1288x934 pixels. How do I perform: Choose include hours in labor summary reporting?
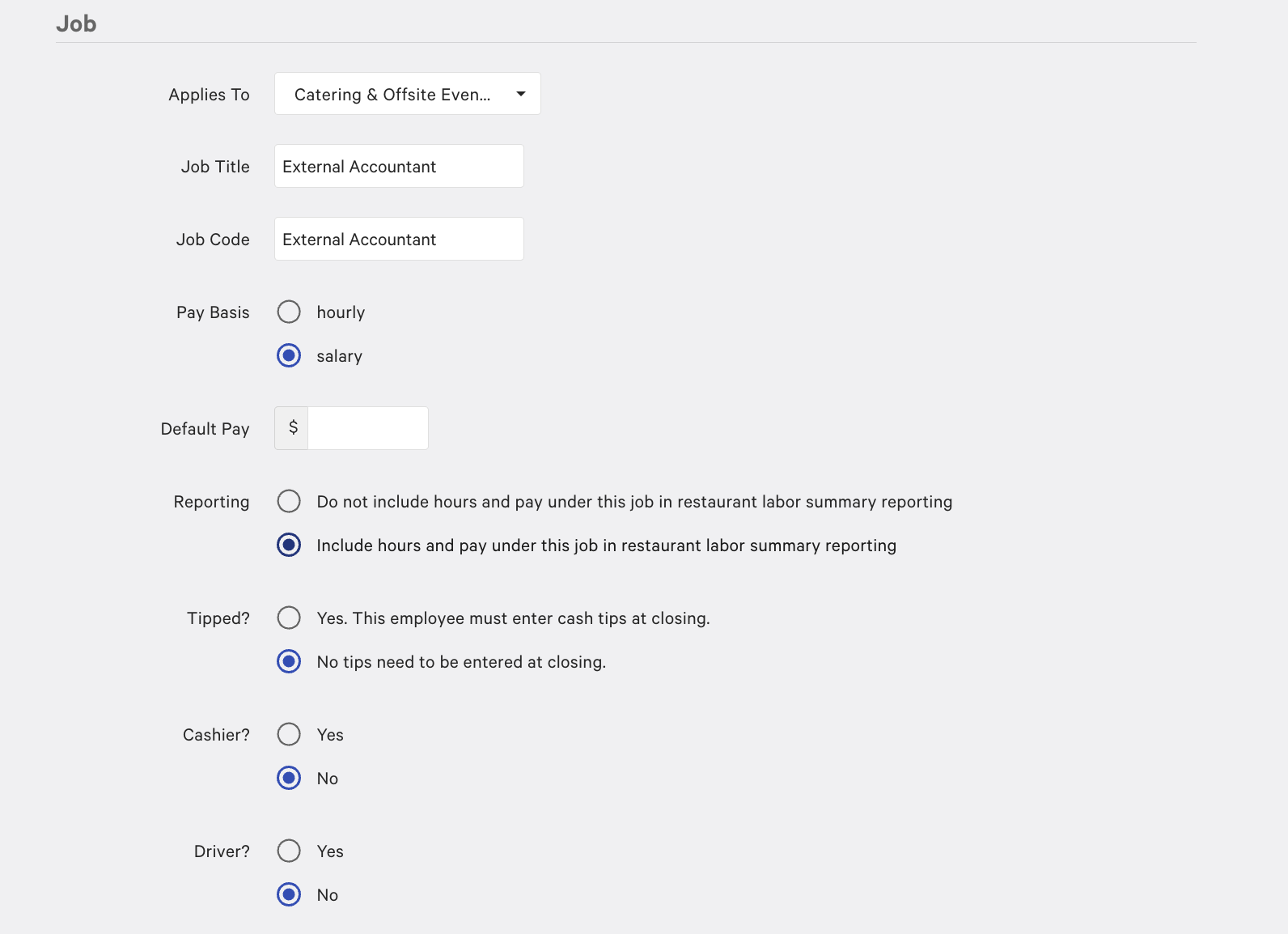click(x=289, y=546)
